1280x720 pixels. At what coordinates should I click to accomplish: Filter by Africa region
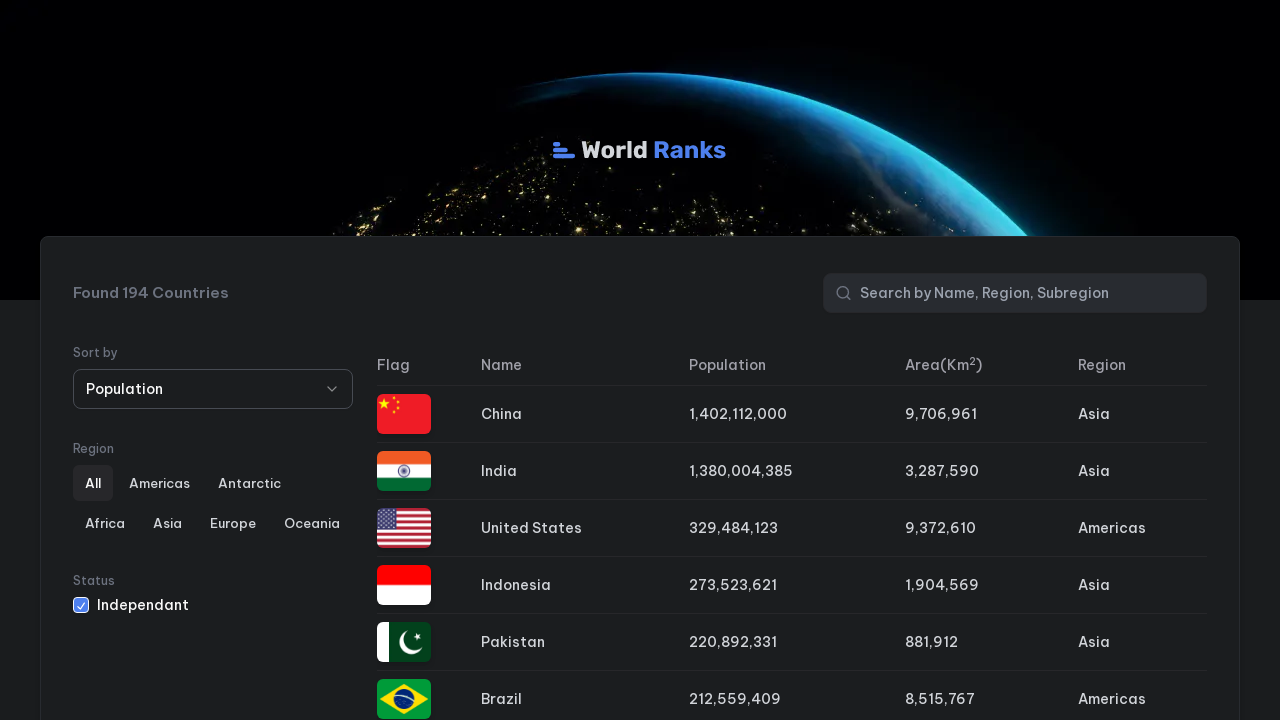[x=105, y=523]
